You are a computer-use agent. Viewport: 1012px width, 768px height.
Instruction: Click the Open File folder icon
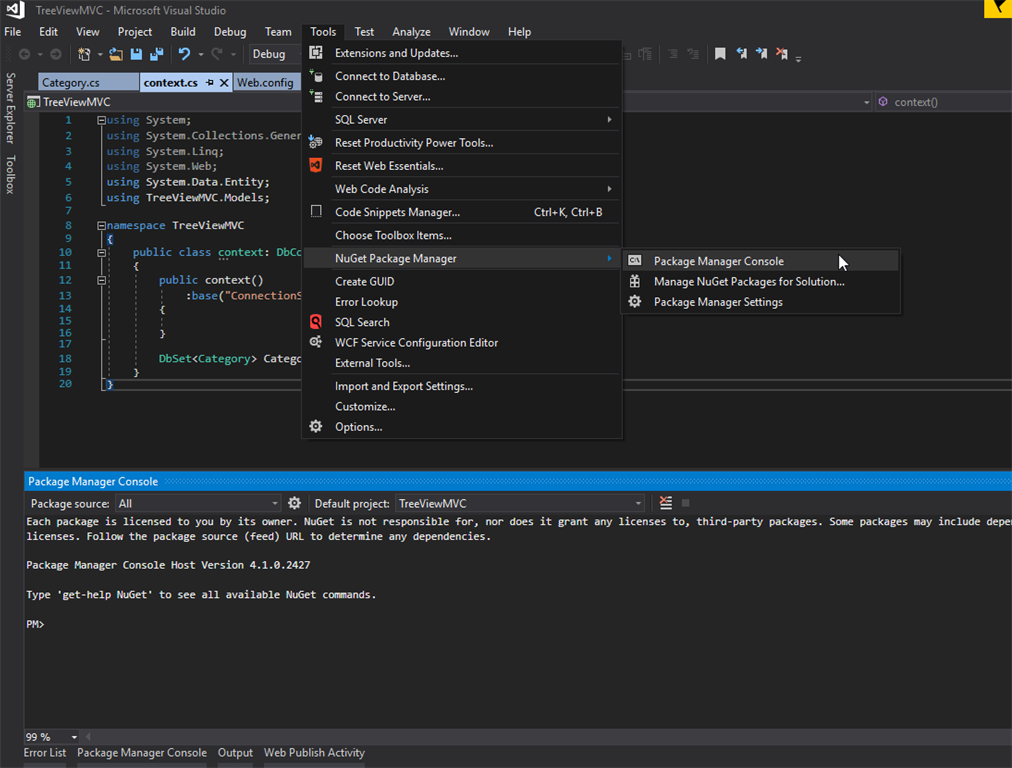tap(117, 54)
